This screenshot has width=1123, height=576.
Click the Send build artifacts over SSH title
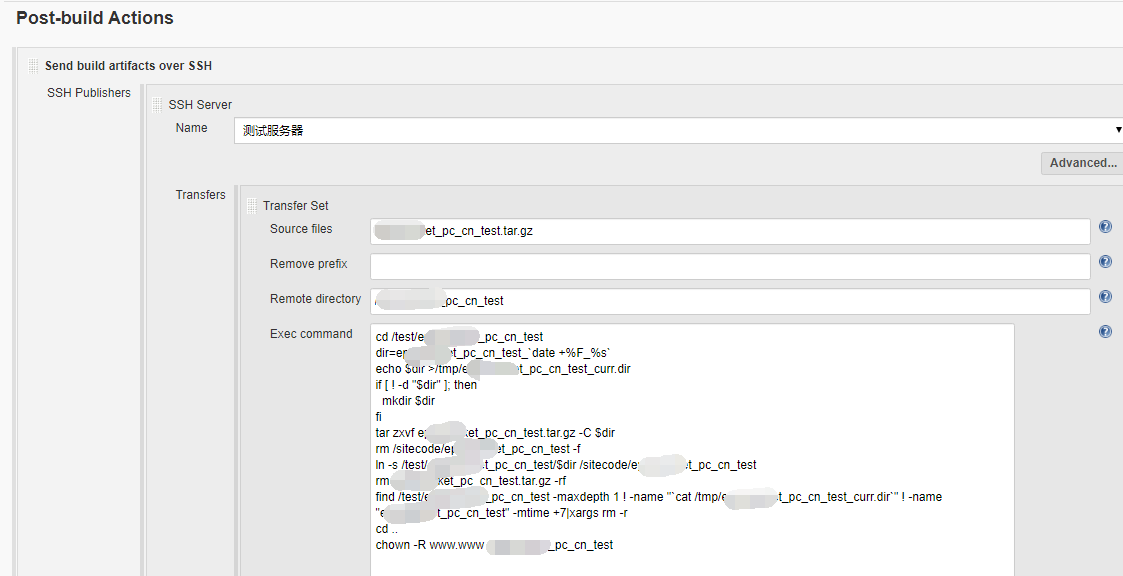128,66
